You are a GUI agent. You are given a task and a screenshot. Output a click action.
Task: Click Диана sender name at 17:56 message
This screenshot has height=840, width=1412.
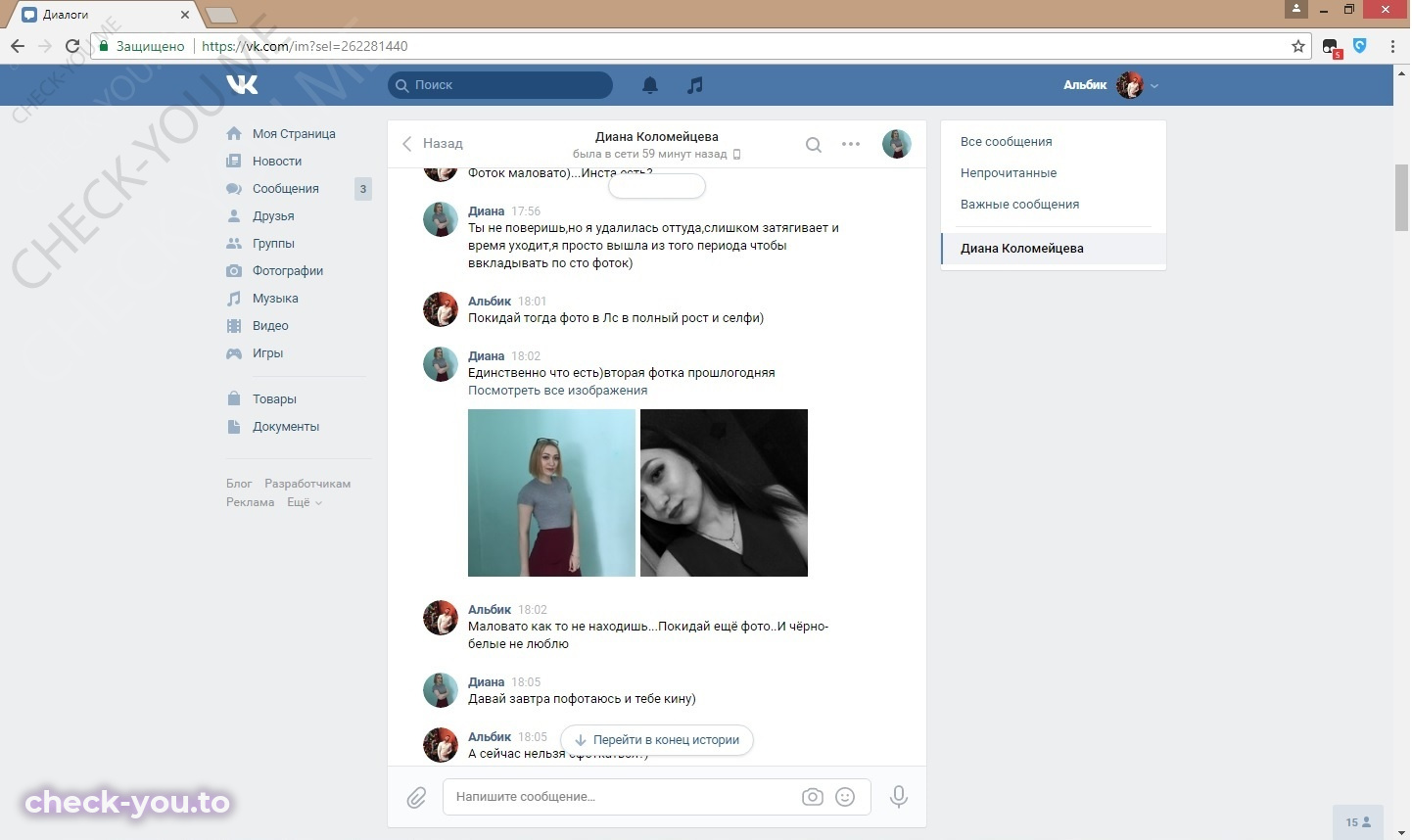click(486, 211)
